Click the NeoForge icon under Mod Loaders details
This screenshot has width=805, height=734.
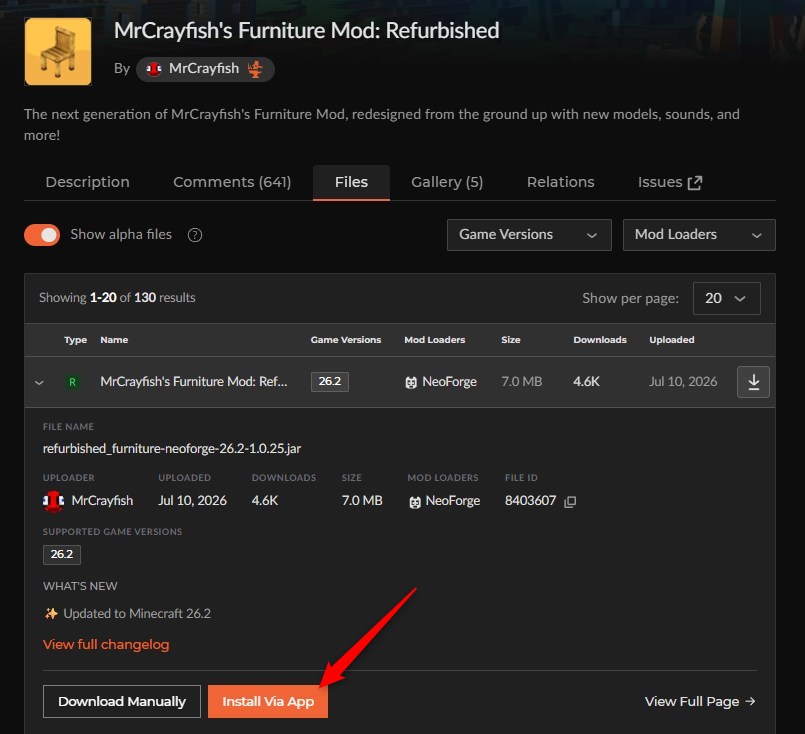(415, 501)
